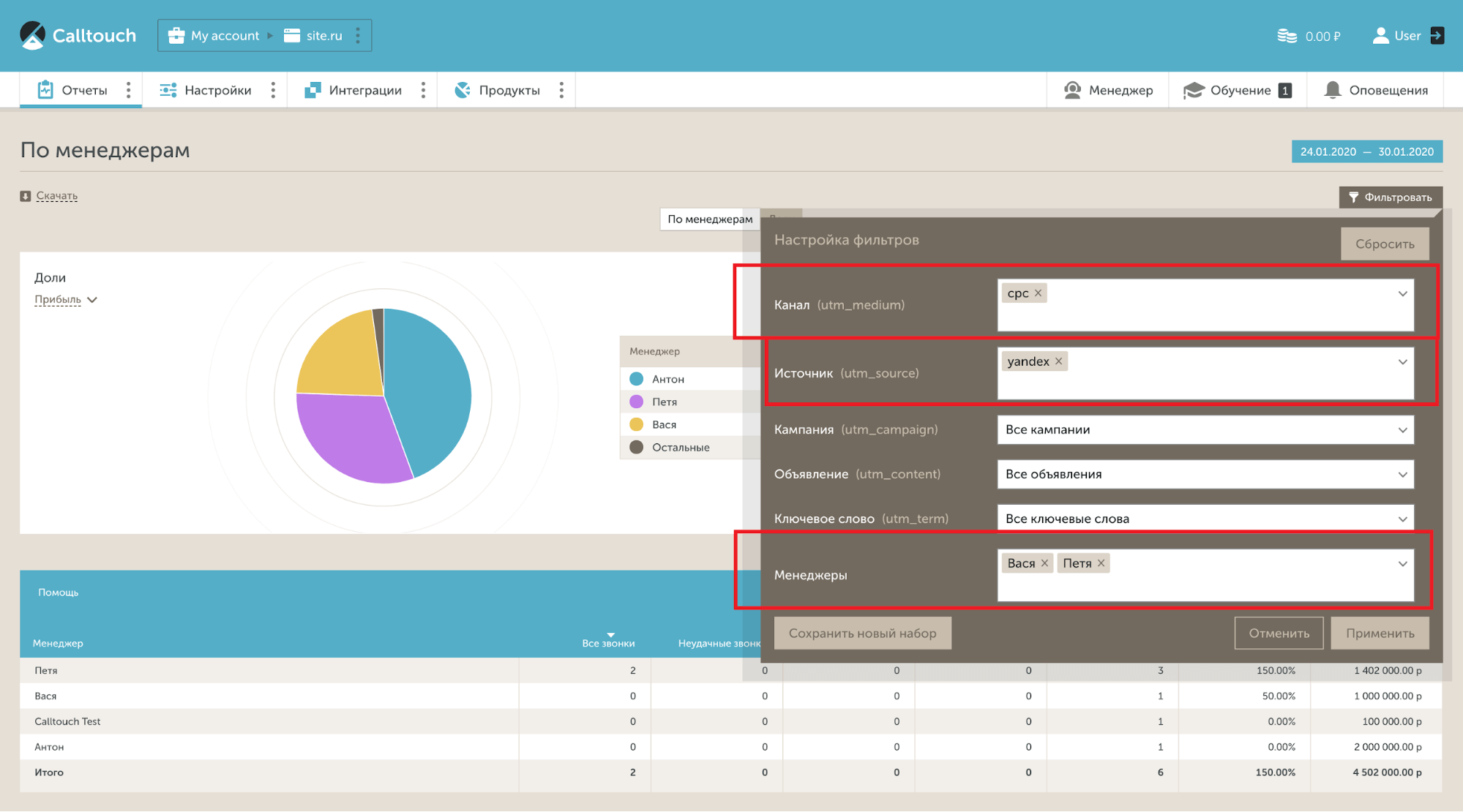This screenshot has height=812, width=1463.
Task: Click the Отменить button
Action: click(1279, 633)
